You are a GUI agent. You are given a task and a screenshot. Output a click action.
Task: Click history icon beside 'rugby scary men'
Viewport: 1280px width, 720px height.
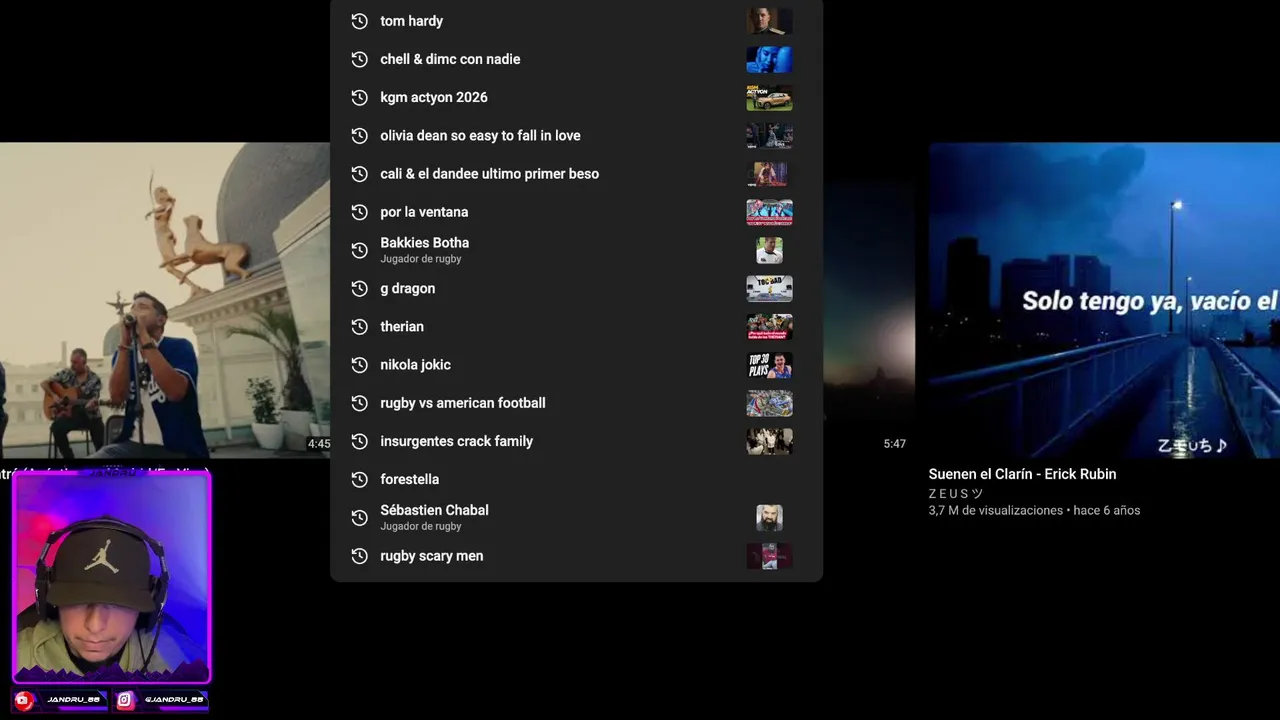(359, 556)
